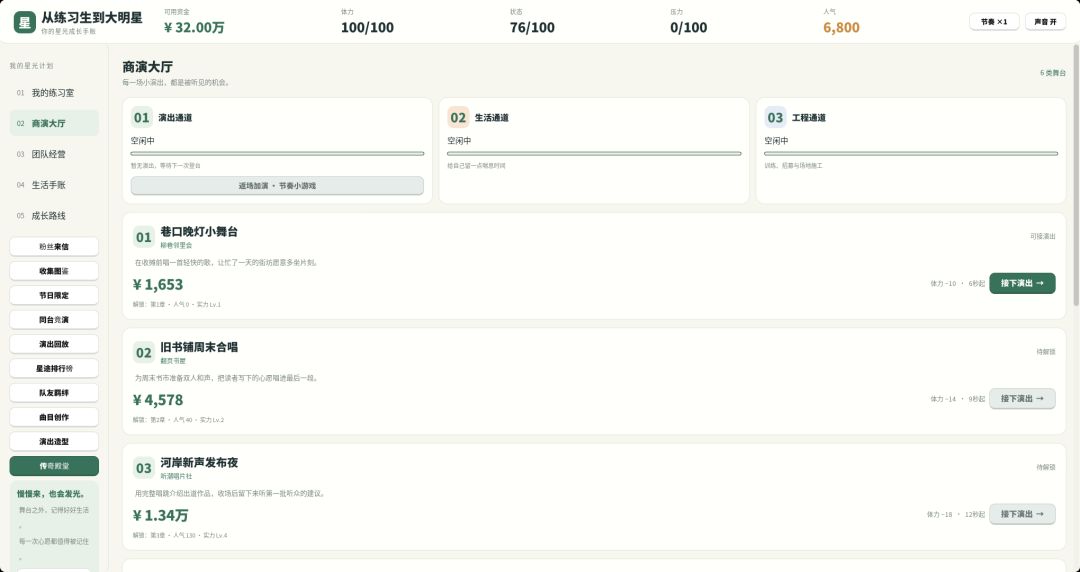
Task: Click the 节日限定 button
Action: pos(54,295)
